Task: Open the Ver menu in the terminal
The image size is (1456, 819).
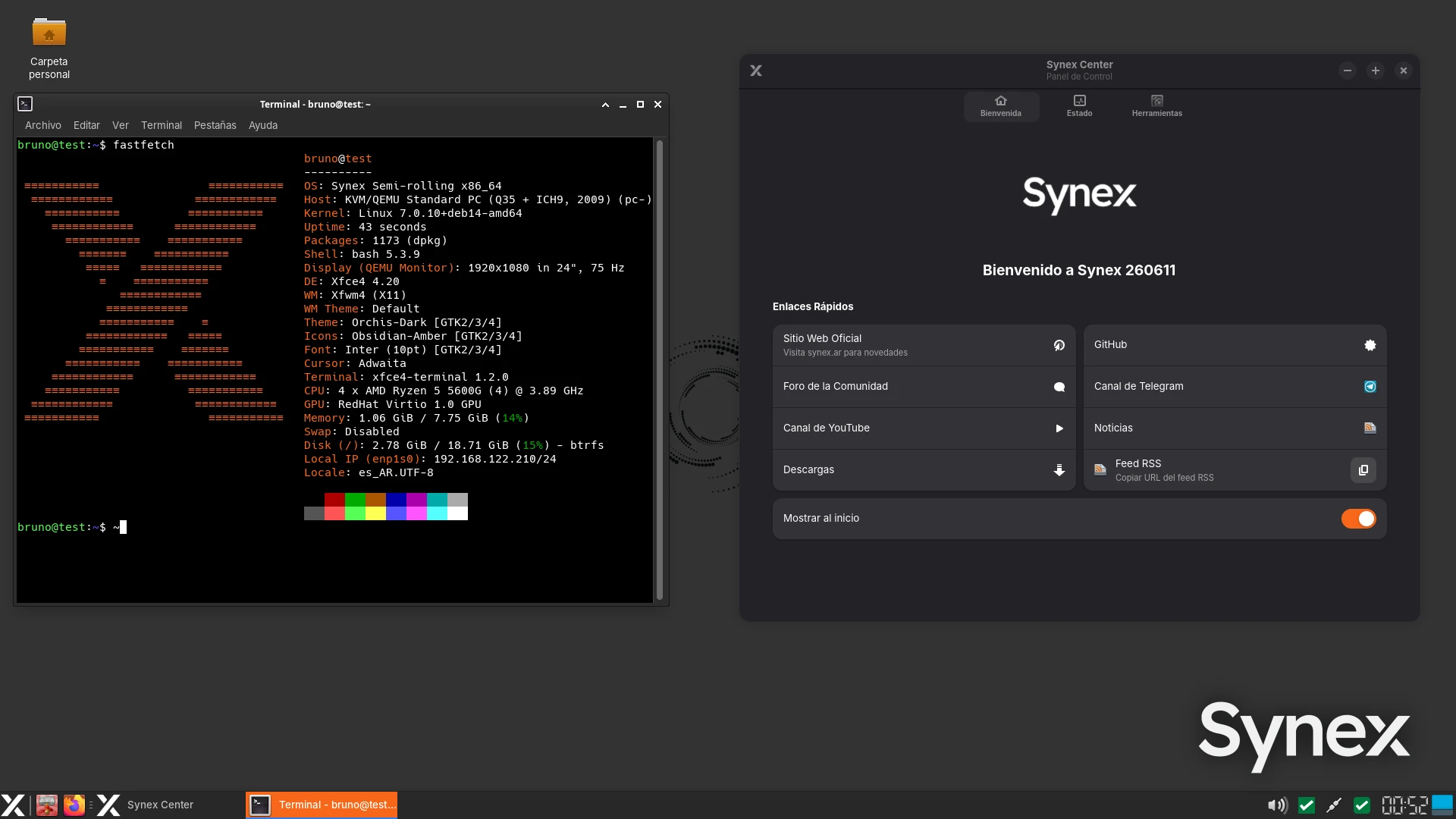Action: [x=121, y=125]
